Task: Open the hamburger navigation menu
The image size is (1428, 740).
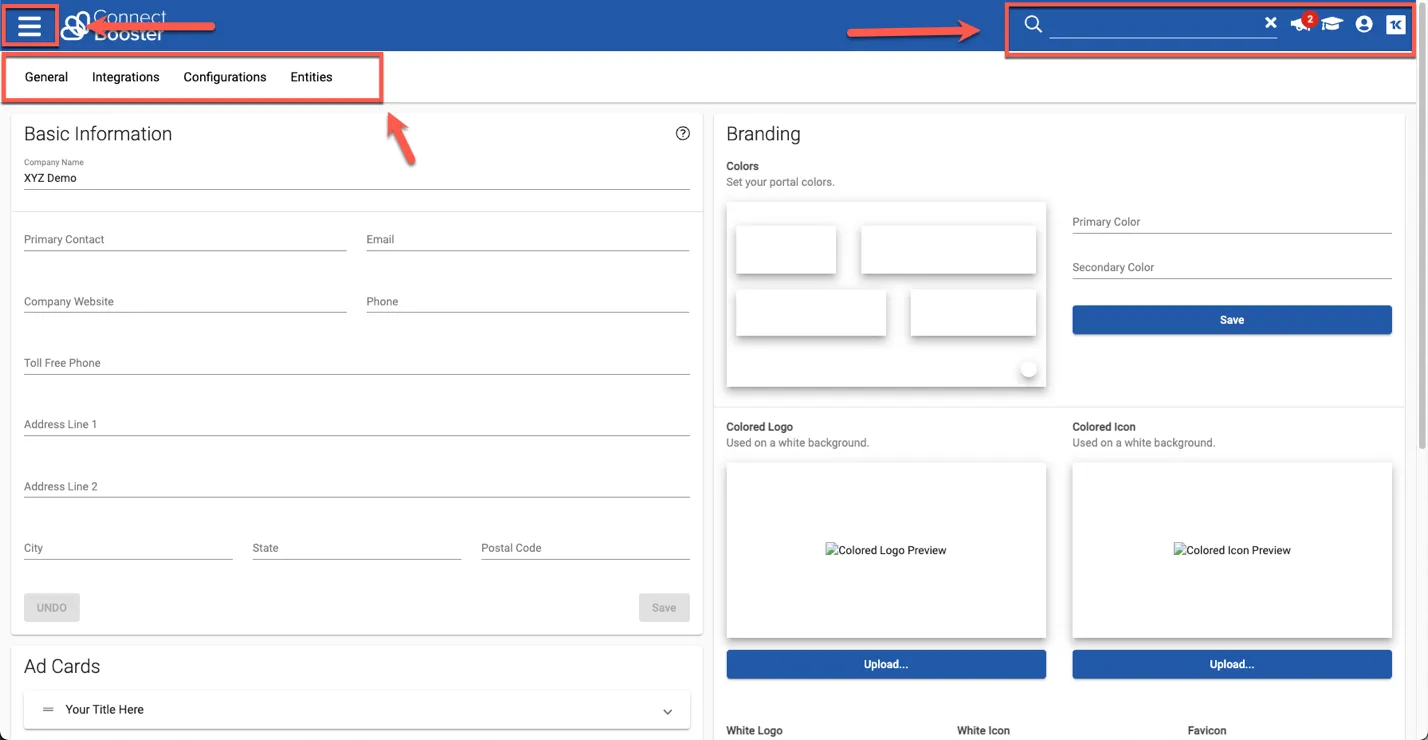Action: 29,26
